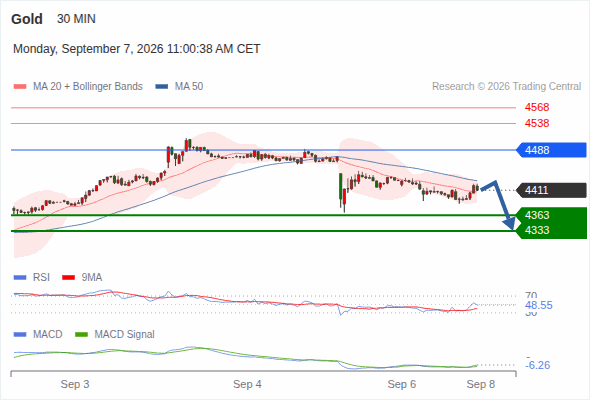Click the 4568 resistance level label
Screen dimensions: 590x400
coord(537,108)
